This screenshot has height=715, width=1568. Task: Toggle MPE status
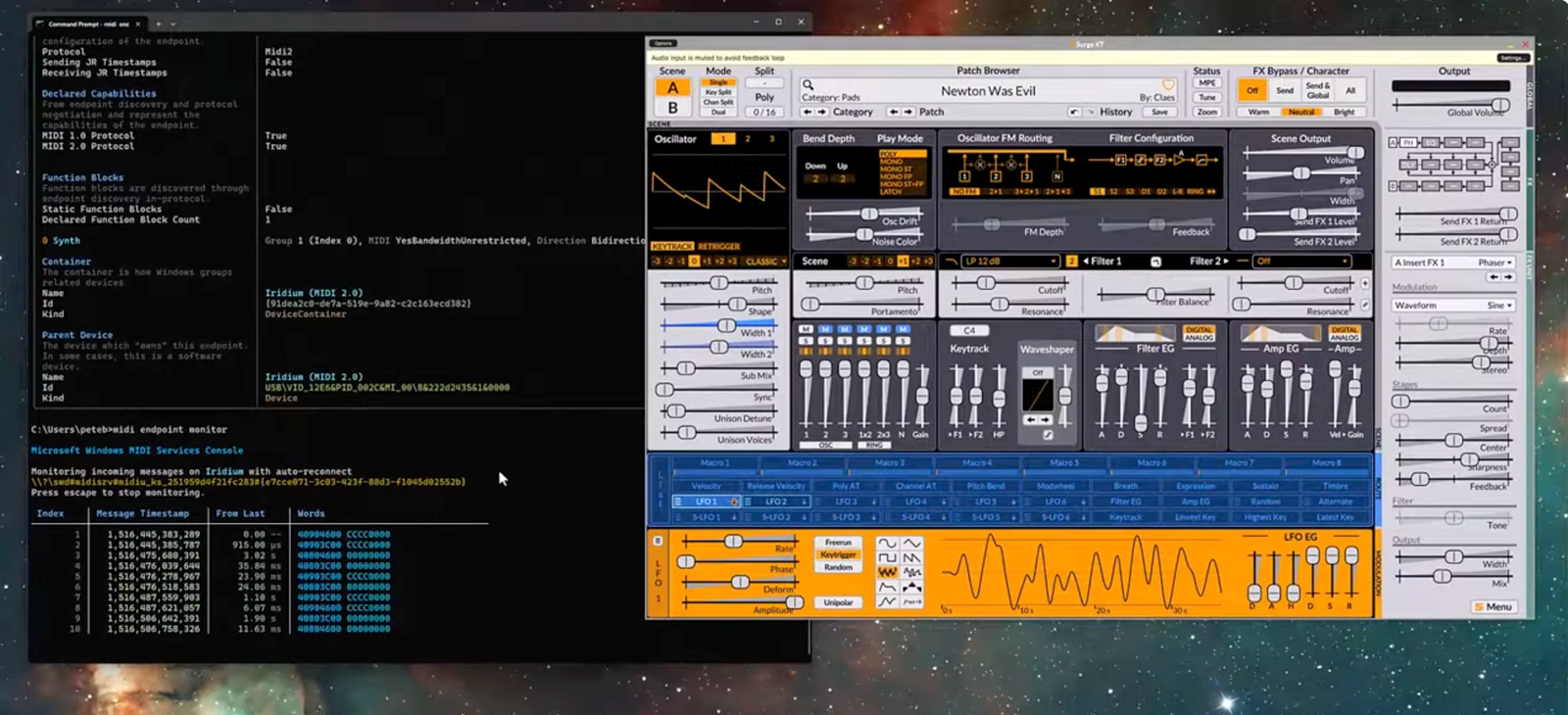pos(1207,82)
